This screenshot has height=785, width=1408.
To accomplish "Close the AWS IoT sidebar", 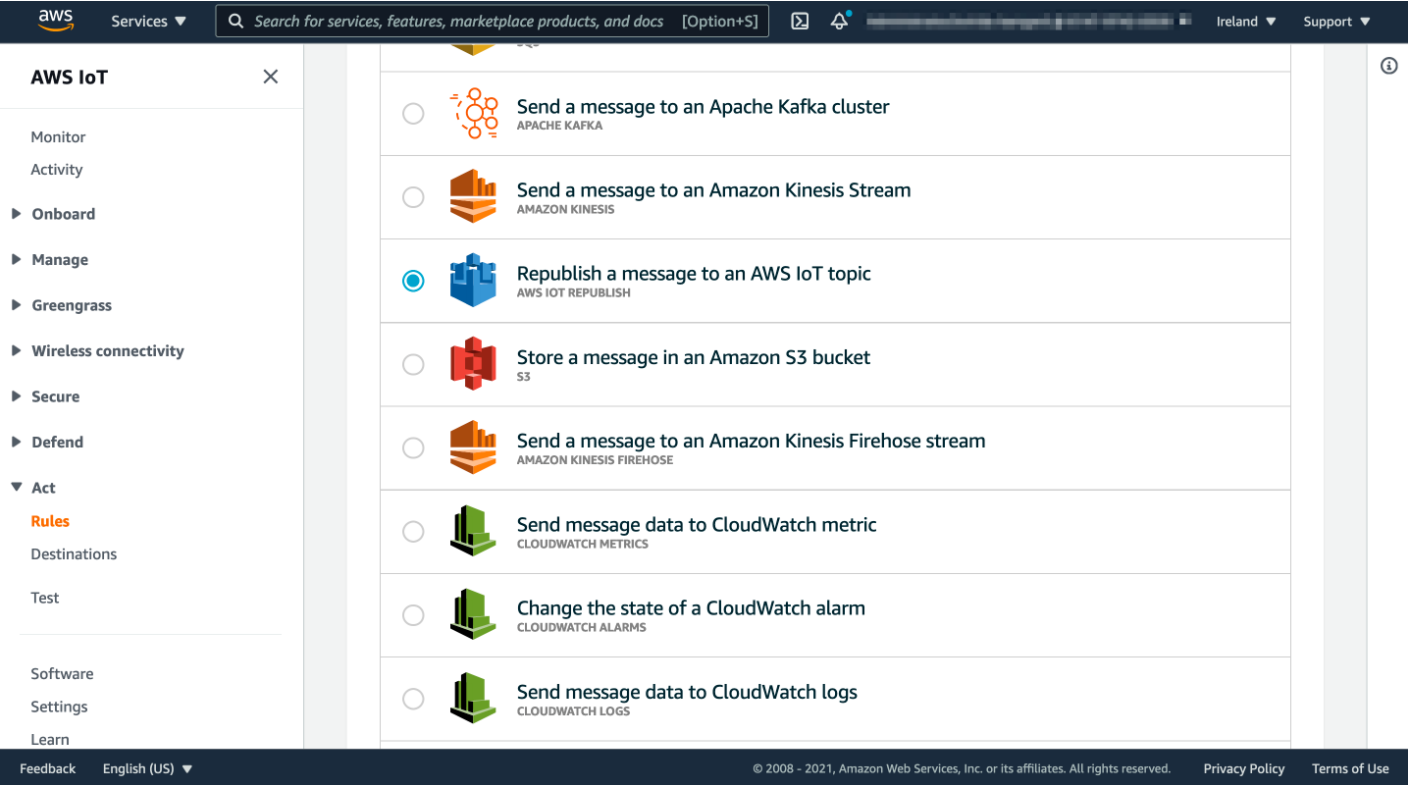I will pyautogui.click(x=270, y=77).
